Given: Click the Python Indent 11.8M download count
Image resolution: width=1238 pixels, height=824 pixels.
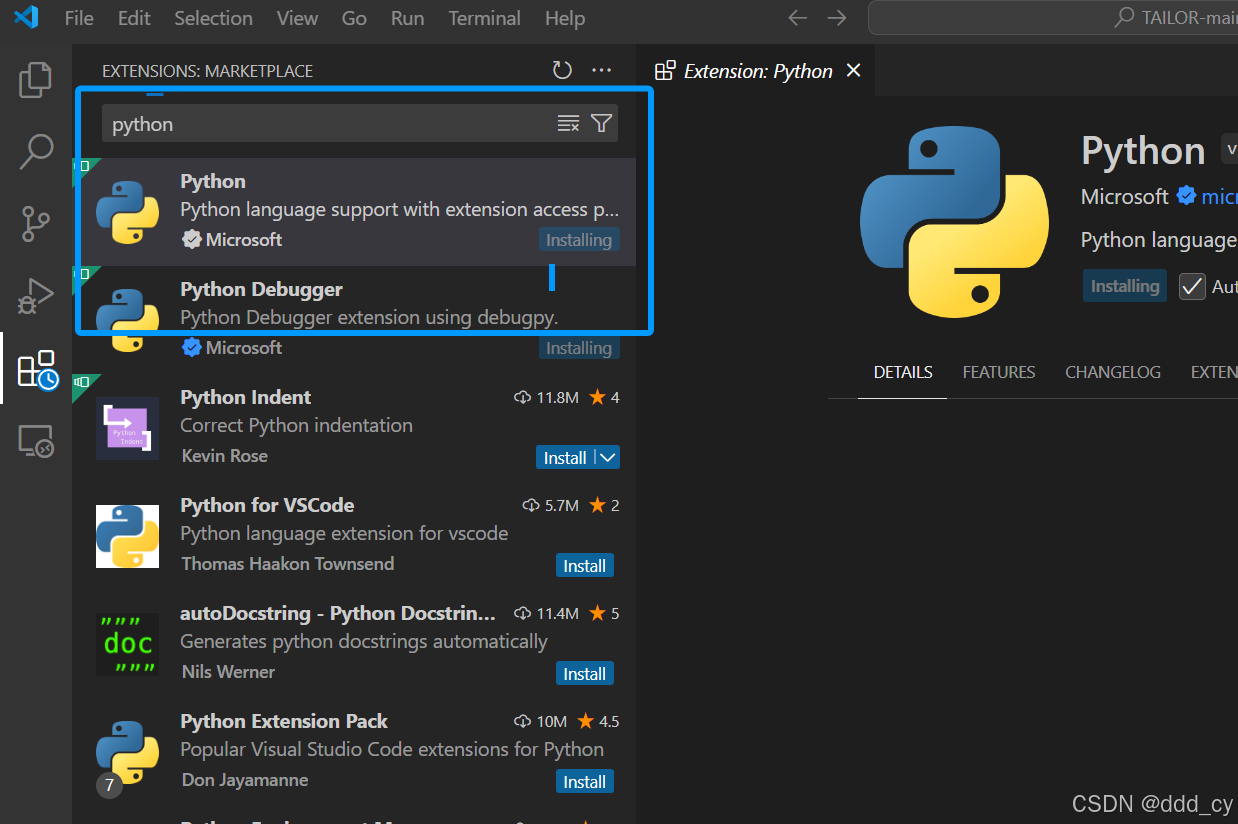Looking at the screenshot, I should coord(547,397).
